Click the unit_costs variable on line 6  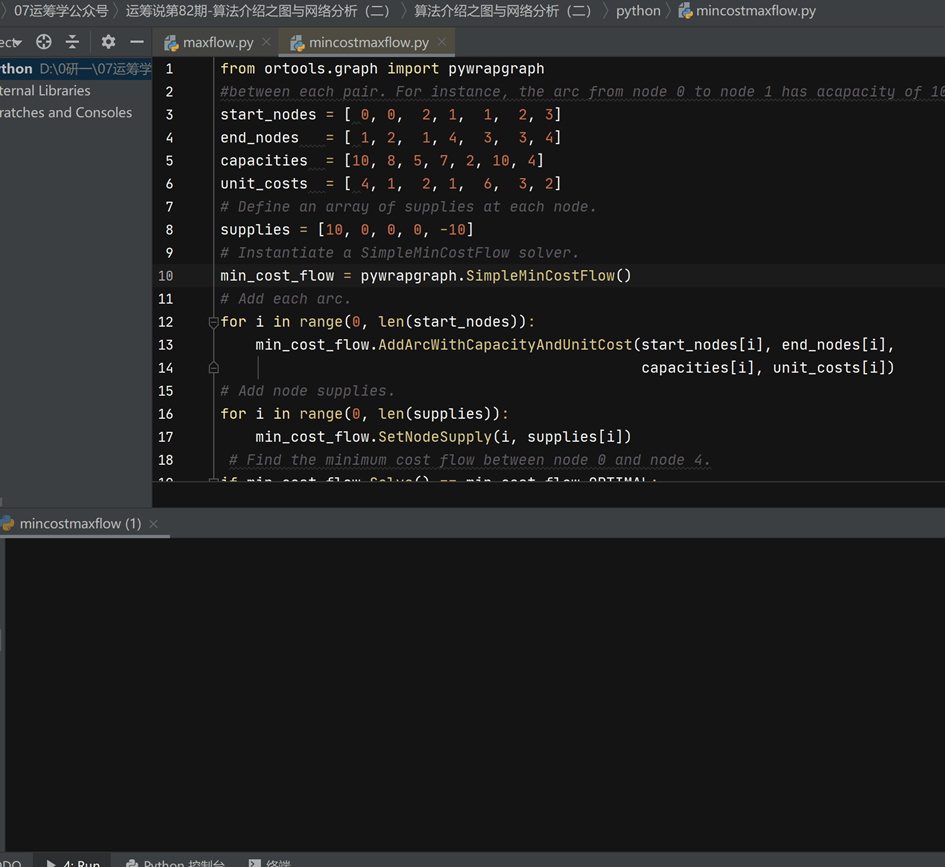click(x=264, y=184)
